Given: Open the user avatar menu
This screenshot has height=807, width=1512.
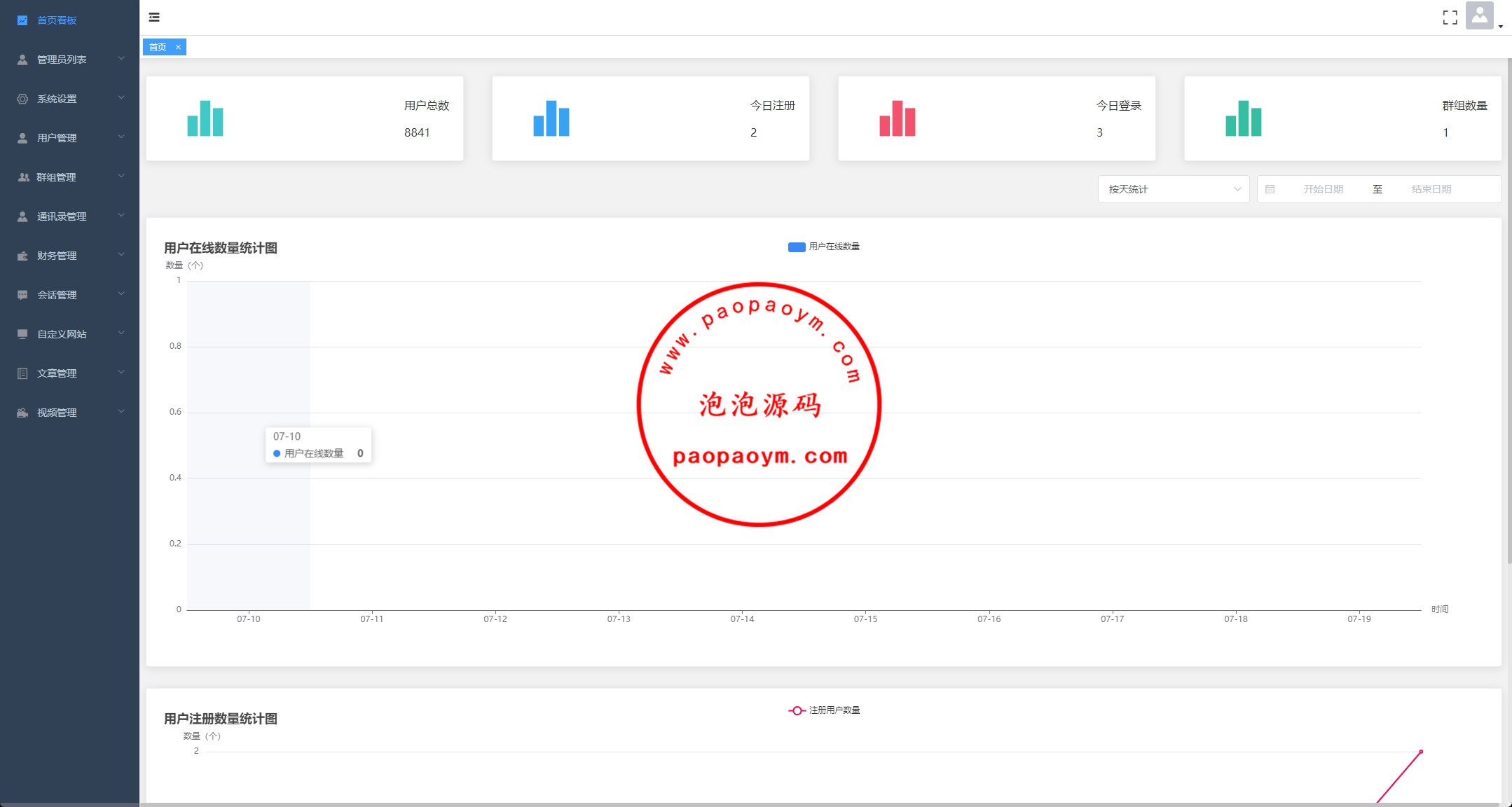Looking at the screenshot, I should 1479,16.
